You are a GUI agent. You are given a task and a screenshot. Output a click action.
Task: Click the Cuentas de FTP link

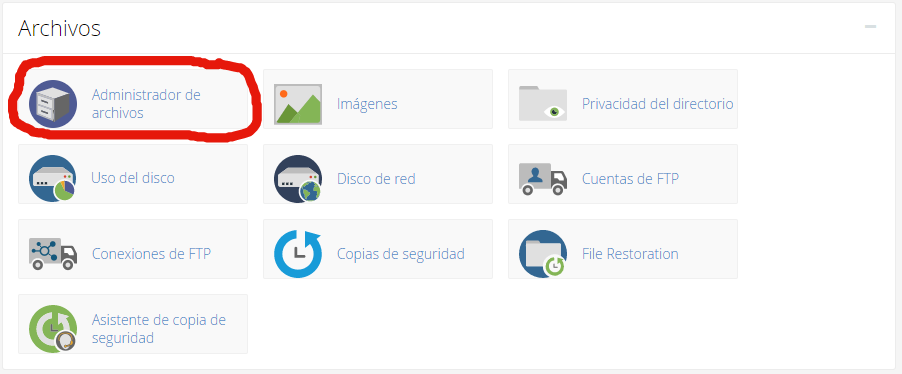point(630,179)
